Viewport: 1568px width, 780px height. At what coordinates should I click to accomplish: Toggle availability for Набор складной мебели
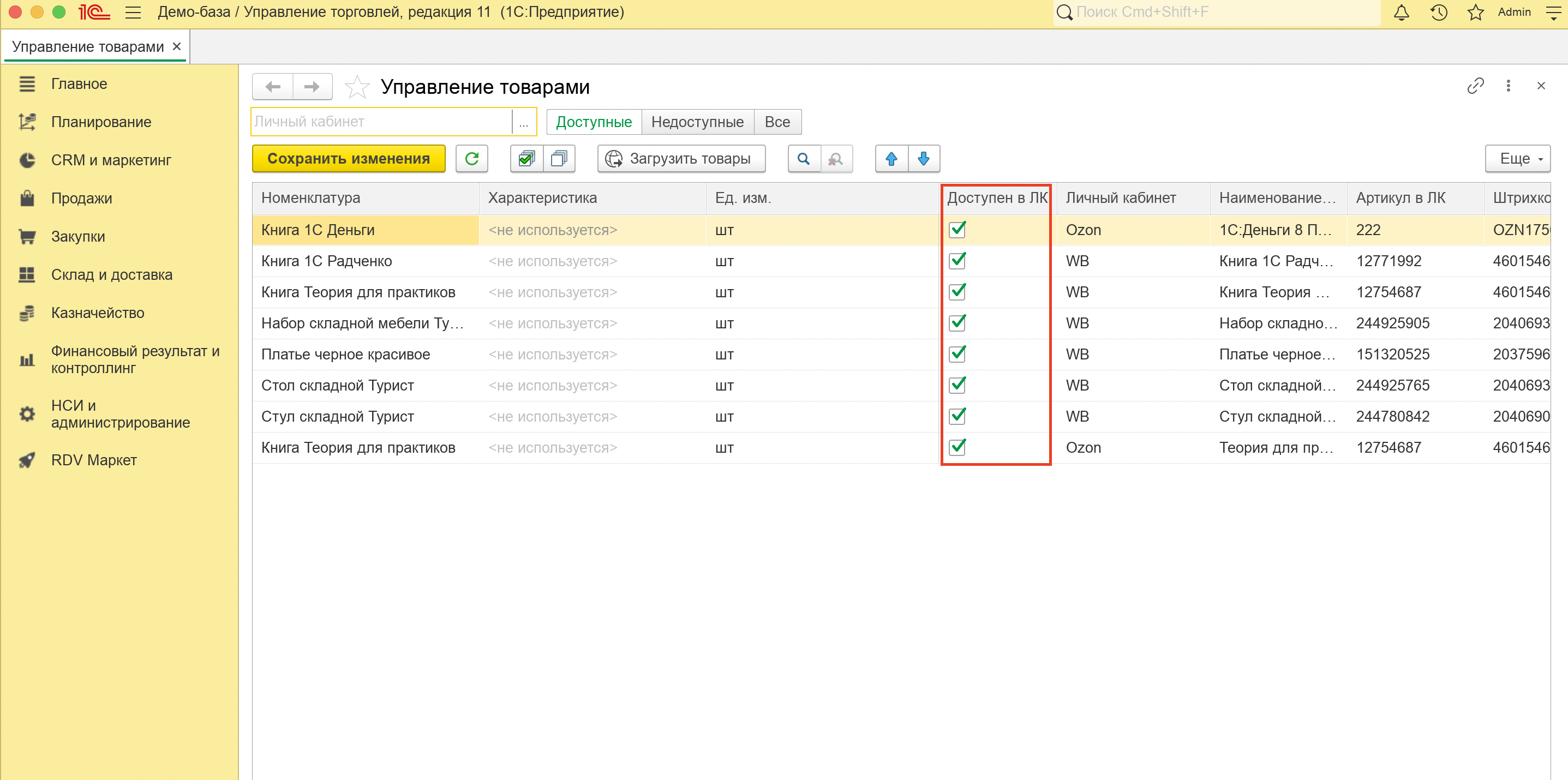tap(957, 323)
